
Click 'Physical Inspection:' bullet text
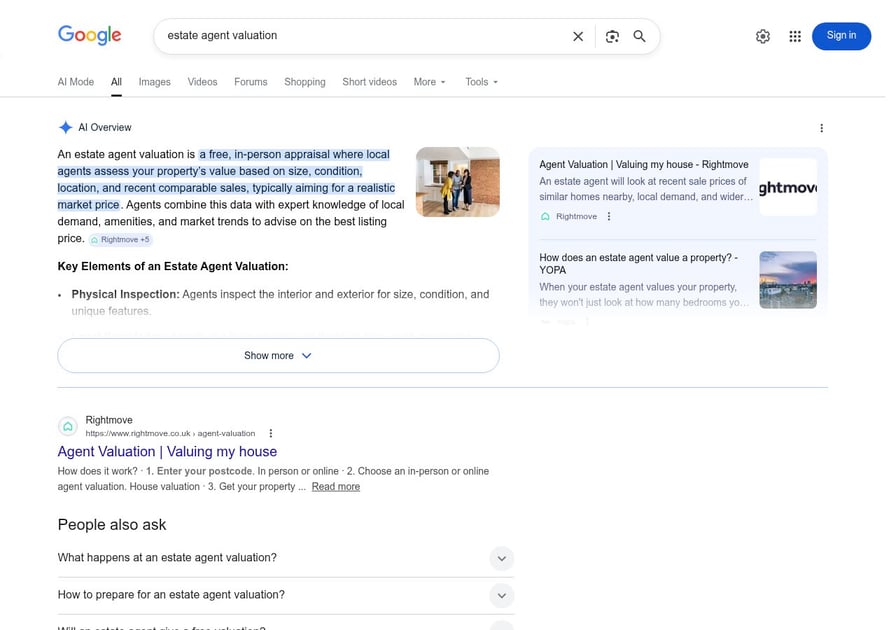tap(125, 294)
